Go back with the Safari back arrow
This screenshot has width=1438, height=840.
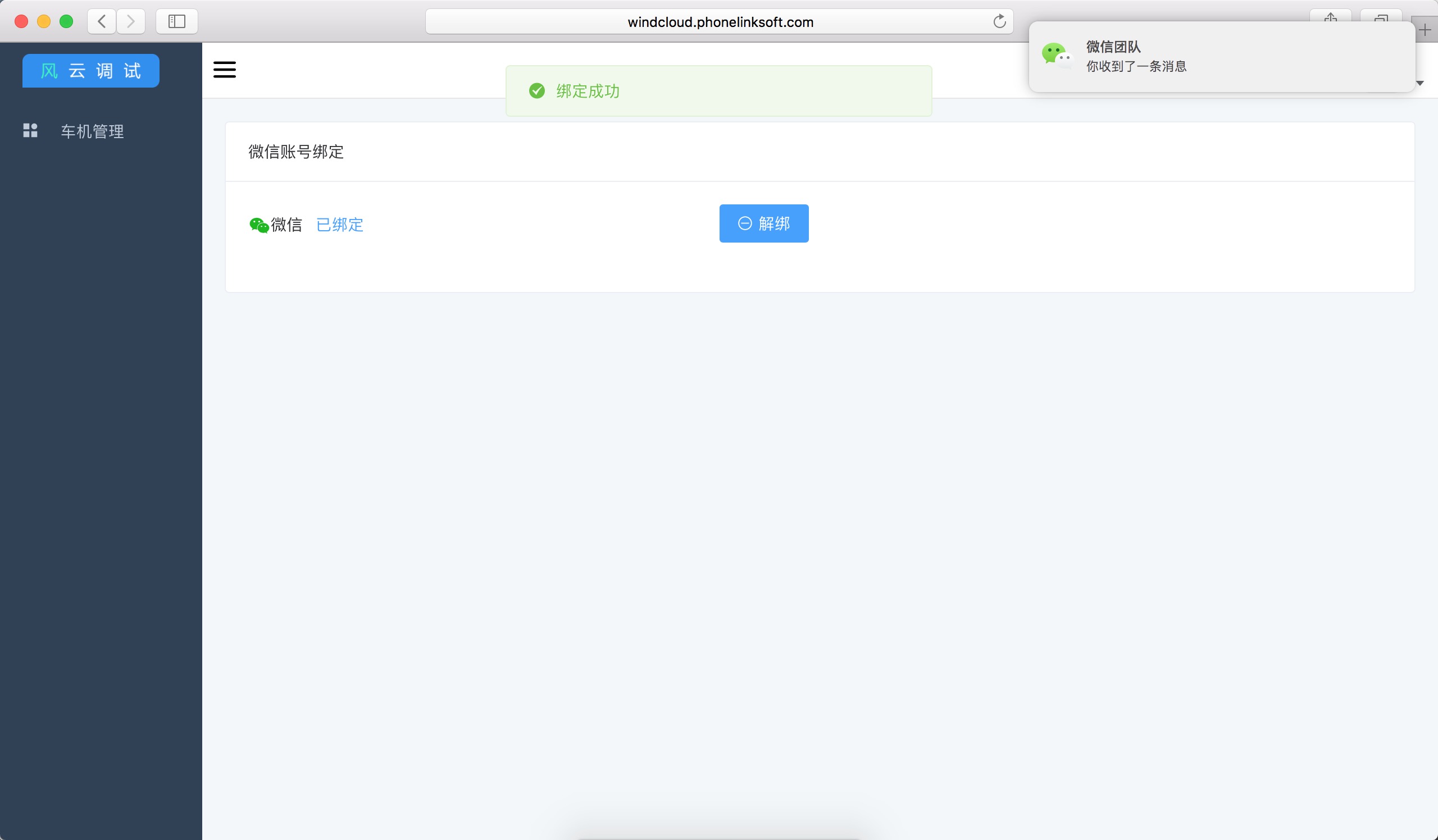tap(102, 22)
